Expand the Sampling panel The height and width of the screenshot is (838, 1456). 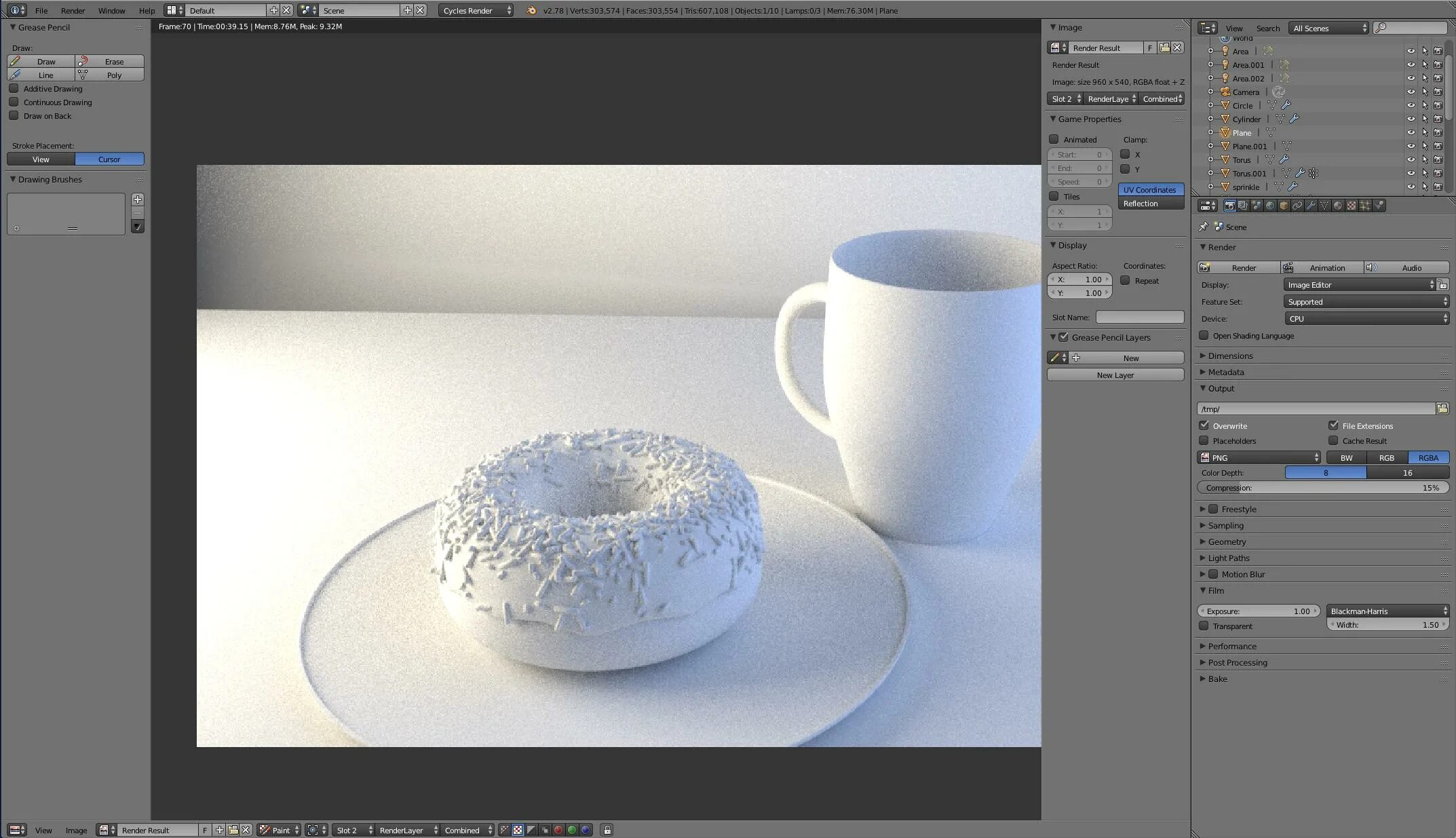(1225, 525)
